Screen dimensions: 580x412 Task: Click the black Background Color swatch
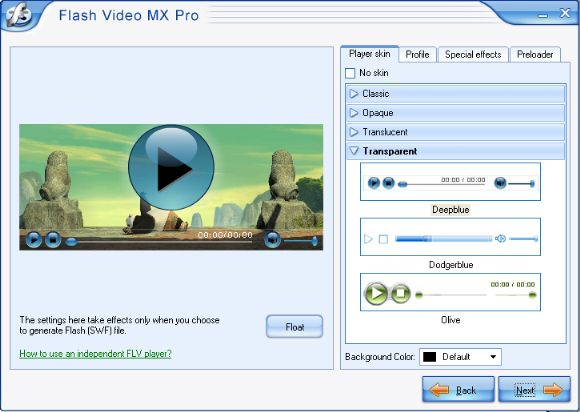(x=429, y=357)
